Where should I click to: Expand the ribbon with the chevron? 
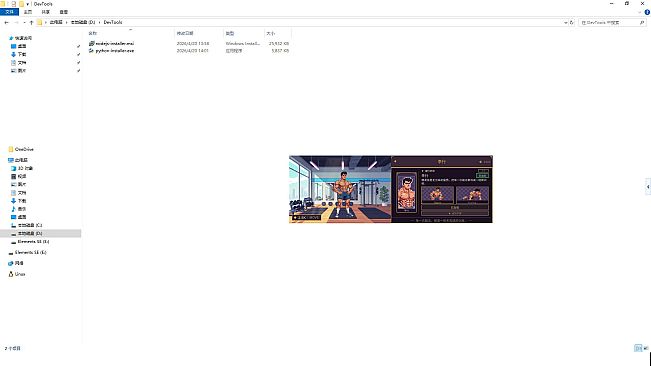click(x=640, y=12)
